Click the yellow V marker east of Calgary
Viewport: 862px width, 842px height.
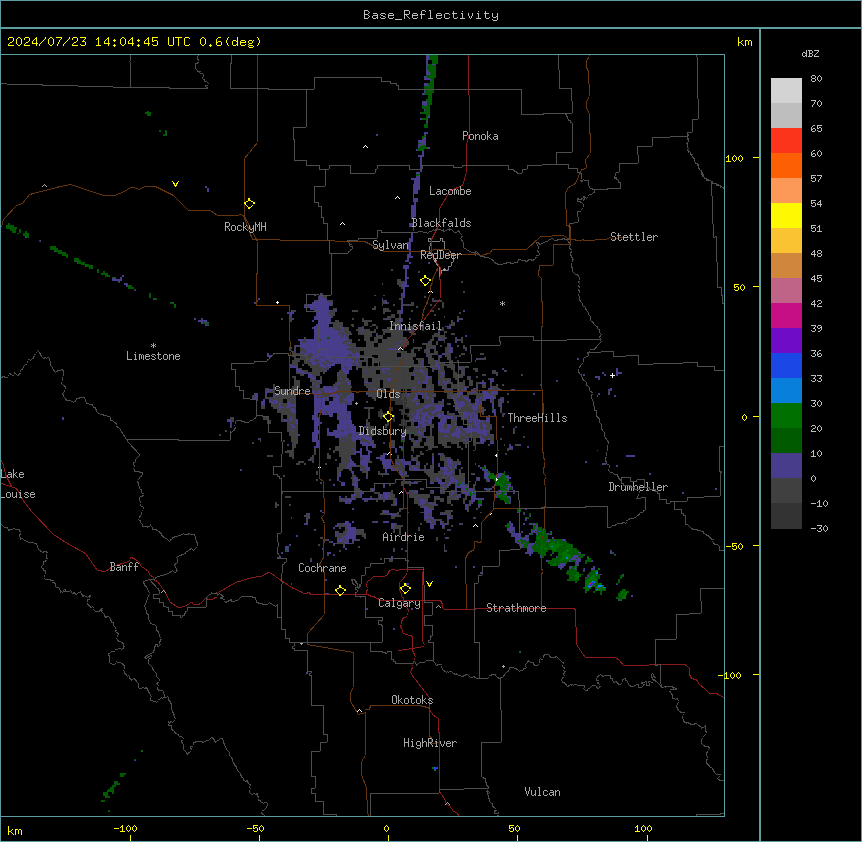coord(429,584)
